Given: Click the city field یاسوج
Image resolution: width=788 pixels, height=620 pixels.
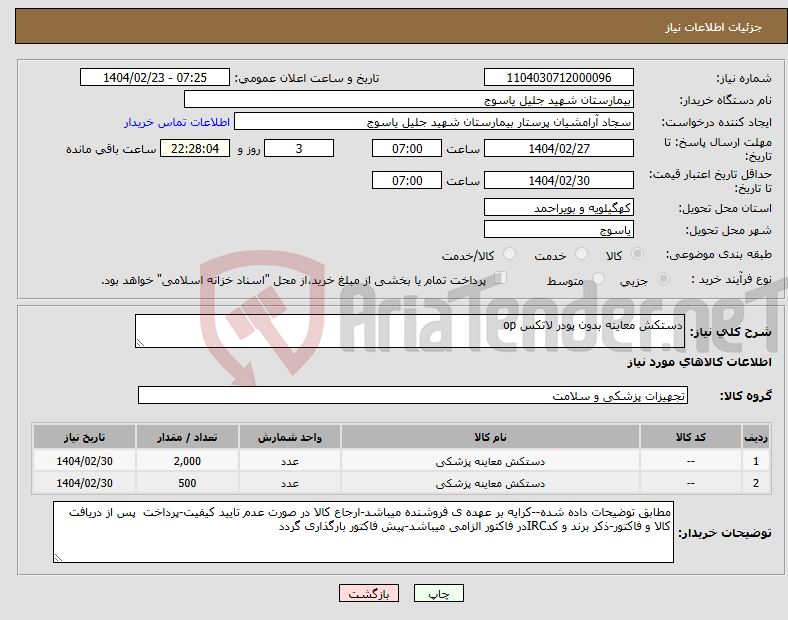Looking at the screenshot, I should (x=558, y=229).
